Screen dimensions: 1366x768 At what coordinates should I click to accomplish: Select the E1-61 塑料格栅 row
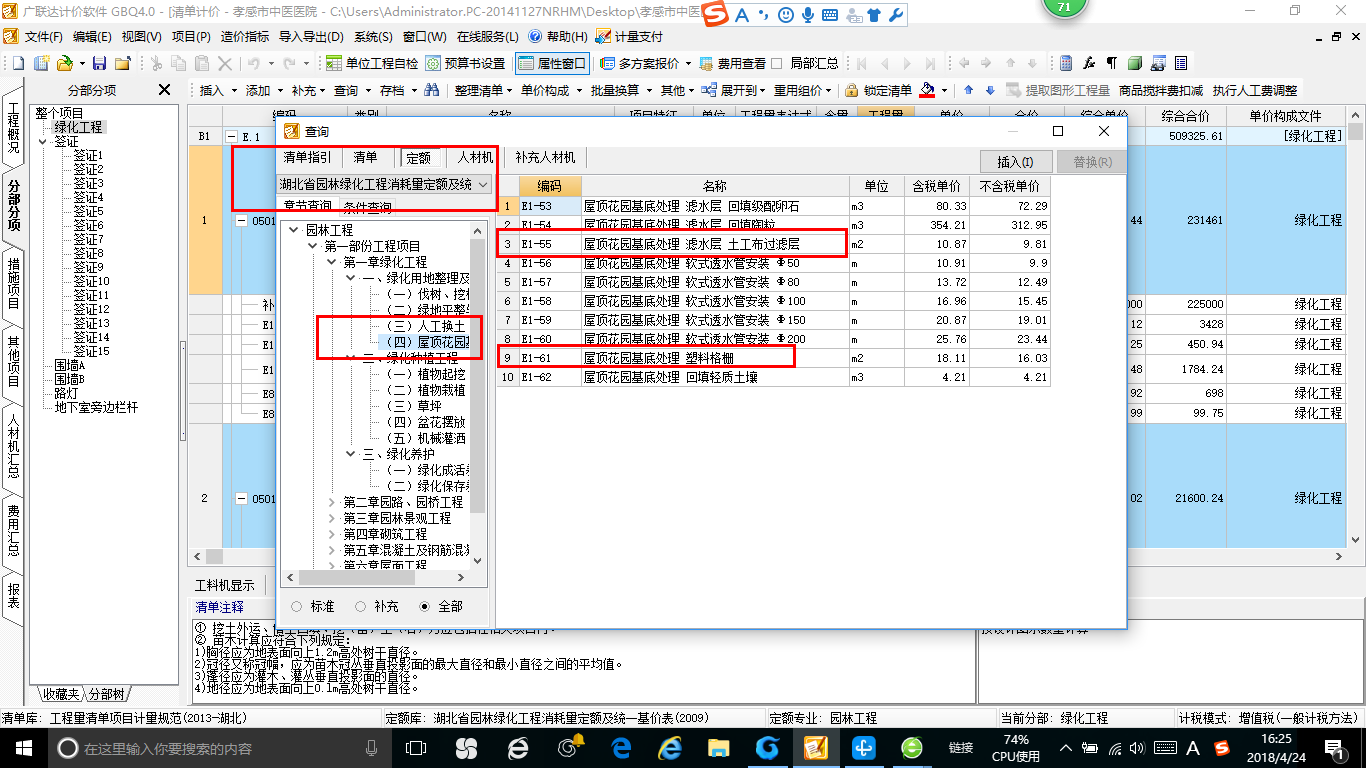coord(773,357)
